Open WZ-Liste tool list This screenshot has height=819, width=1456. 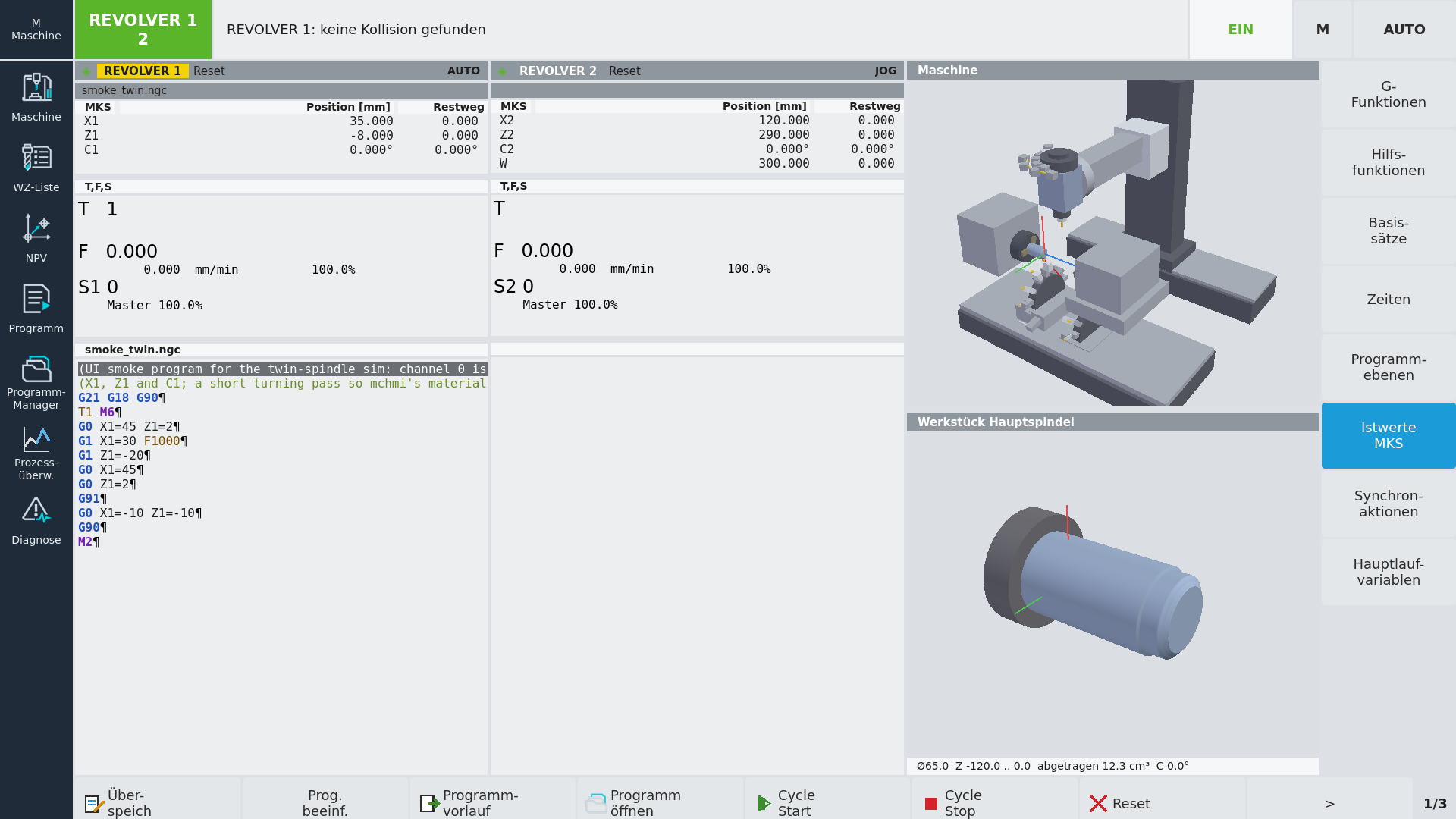[36, 158]
